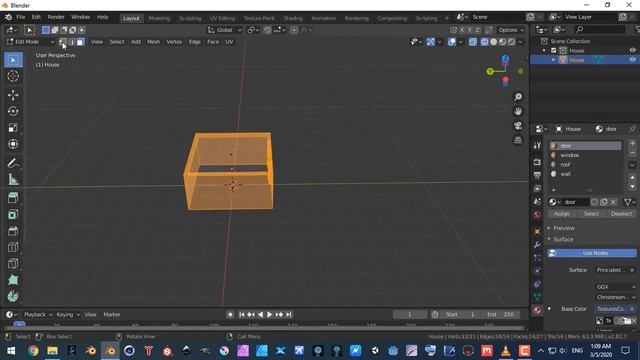Image resolution: width=640 pixels, height=360 pixels.
Task: Select the Cursor tool
Action: tap(13, 76)
